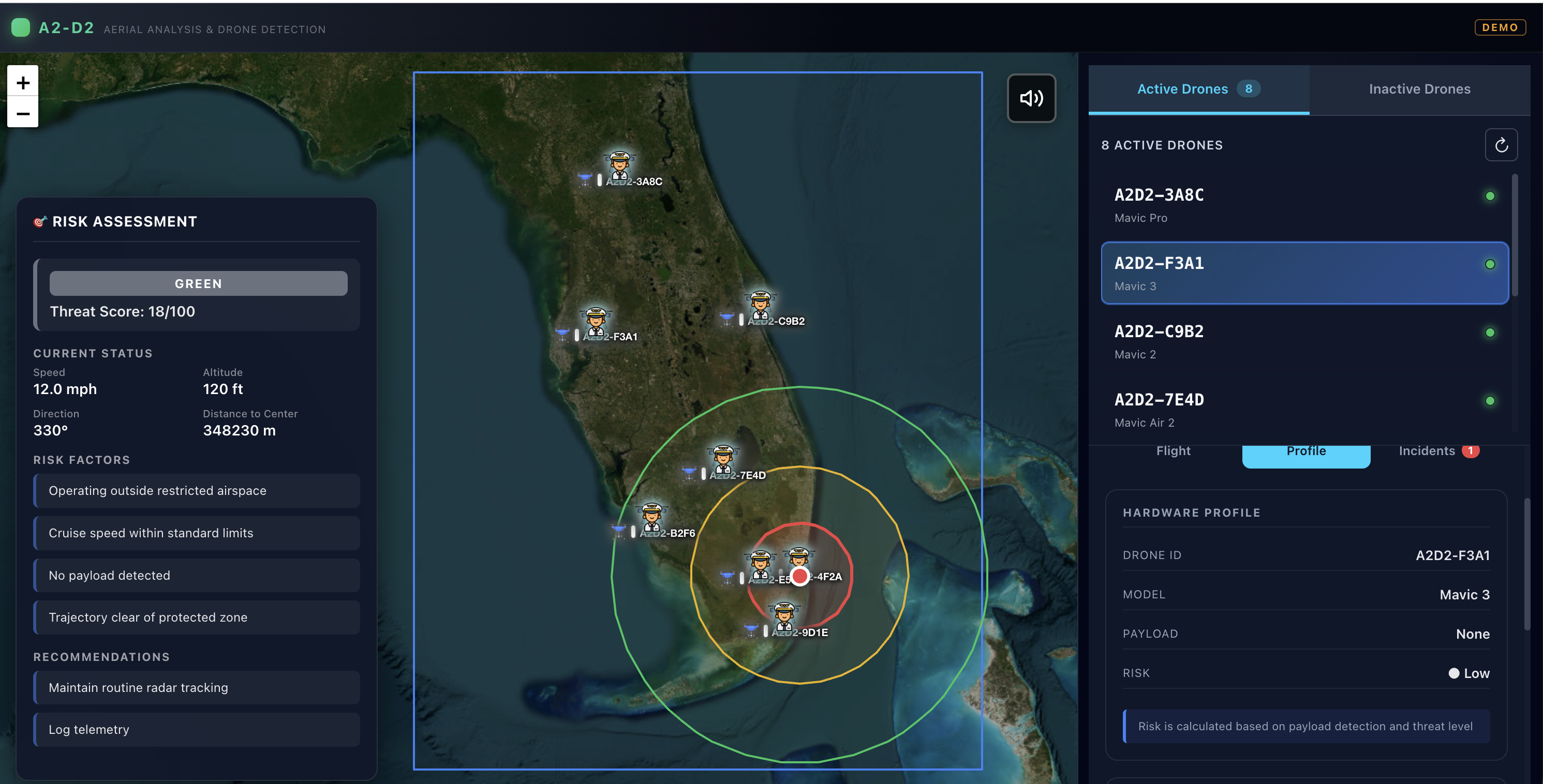Select the A2D2-9D1E pilot marker on map

[784, 616]
